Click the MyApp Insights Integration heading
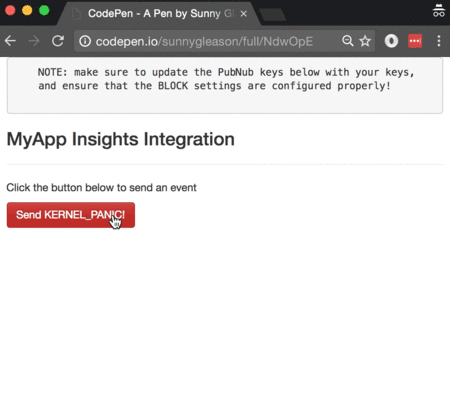Screen dimensions: 450x408 [121, 139]
